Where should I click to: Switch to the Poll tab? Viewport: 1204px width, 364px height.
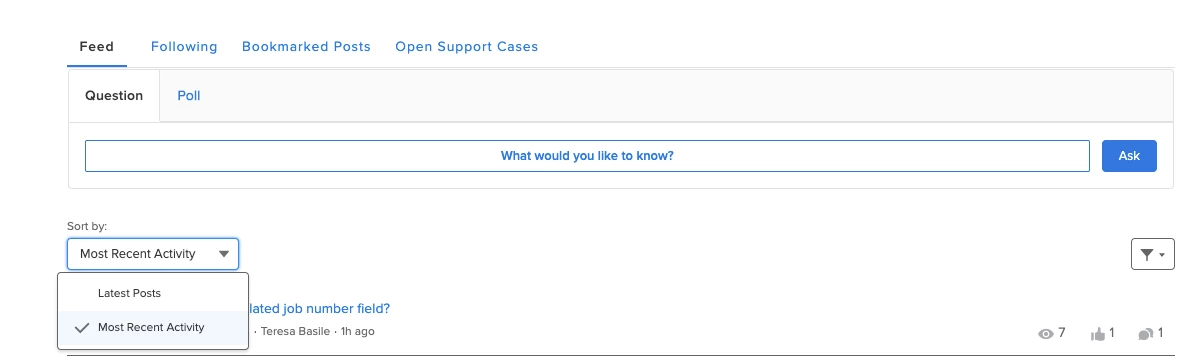[189, 96]
